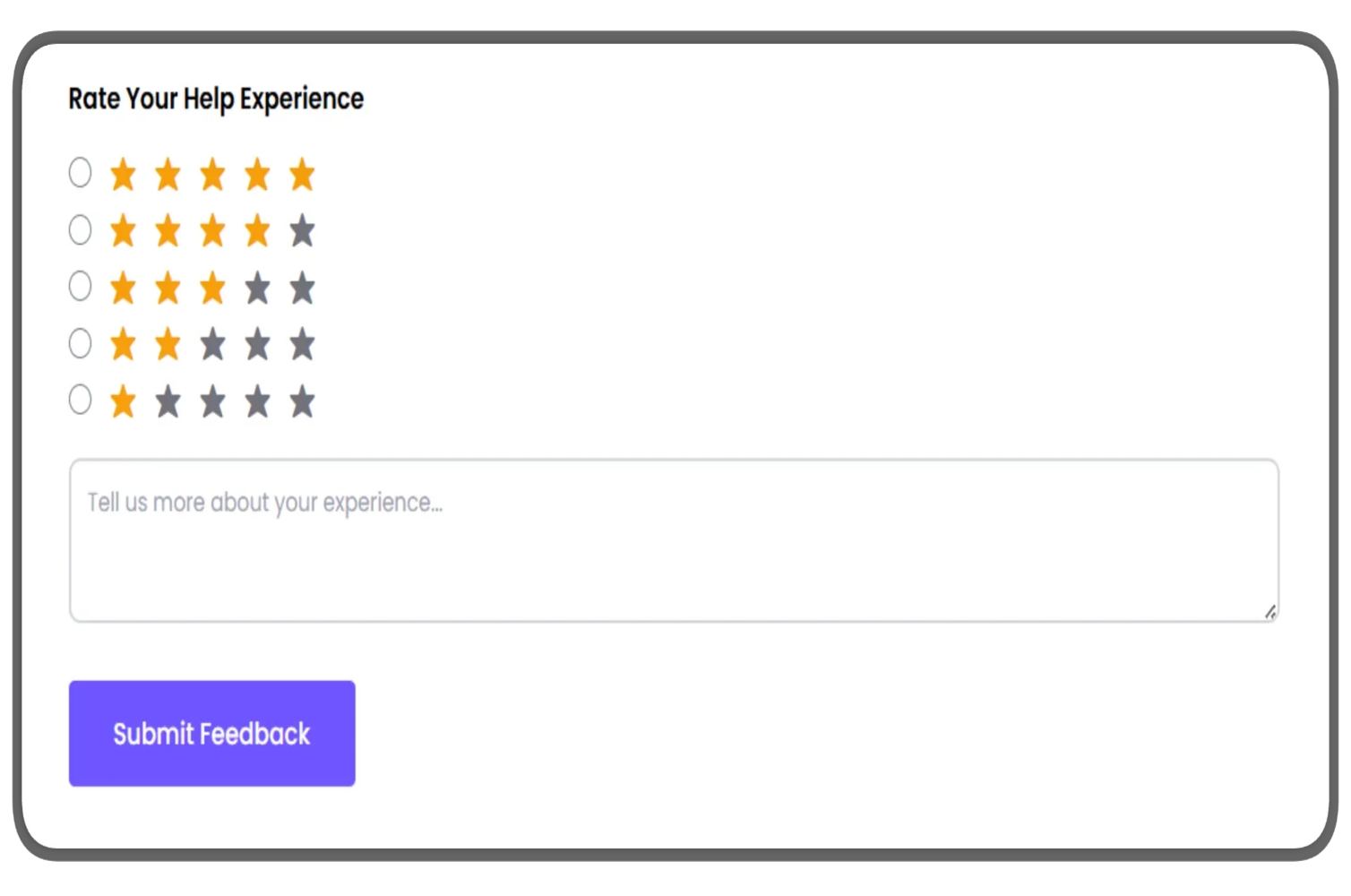Select the one-star rating radio button
Viewport: 1351px width, 896px height.
[x=80, y=400]
